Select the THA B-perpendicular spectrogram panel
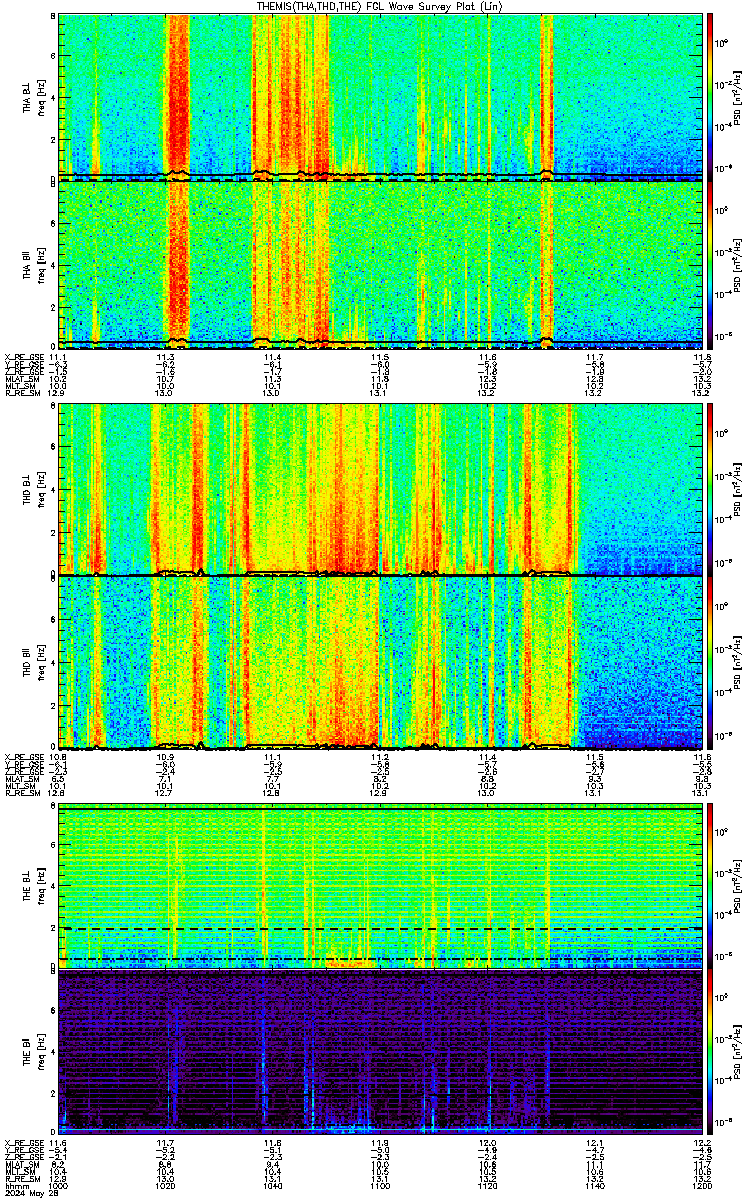The height and width of the screenshot is (1200, 750). point(380,95)
